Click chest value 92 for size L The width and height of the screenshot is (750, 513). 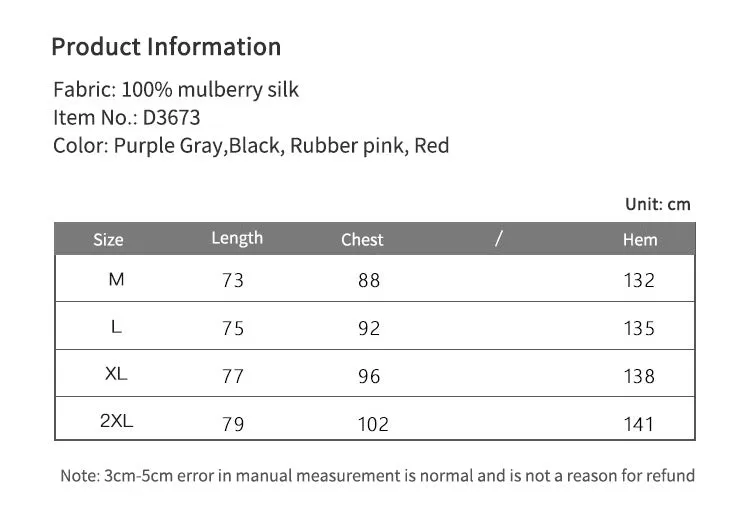tap(369, 328)
